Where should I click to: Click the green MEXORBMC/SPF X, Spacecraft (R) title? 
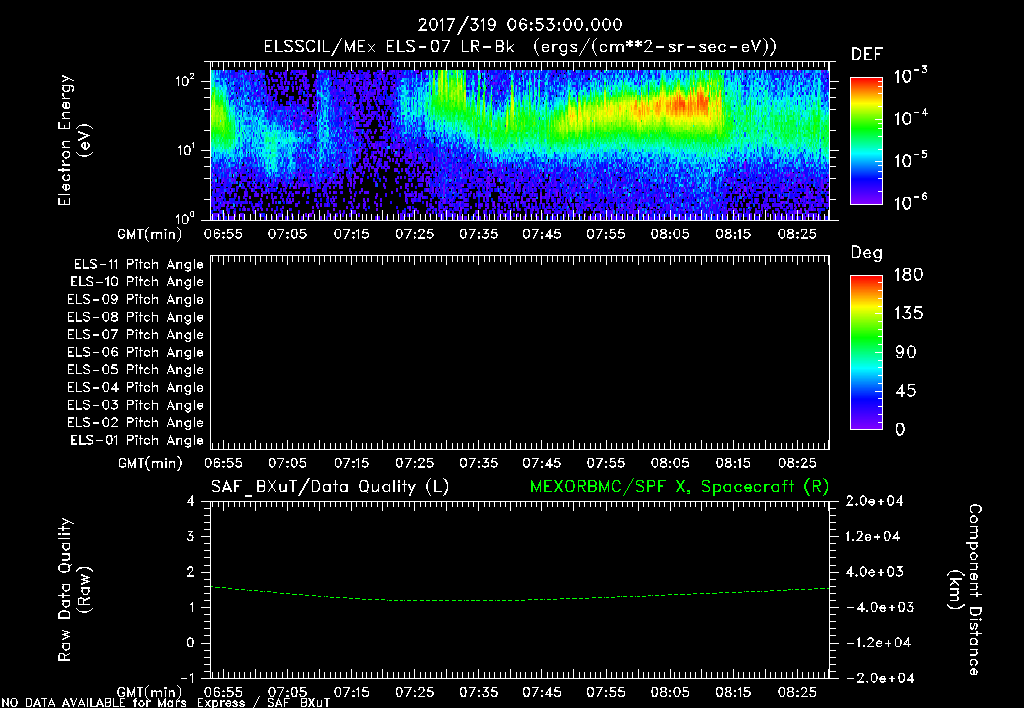[x=679, y=487]
